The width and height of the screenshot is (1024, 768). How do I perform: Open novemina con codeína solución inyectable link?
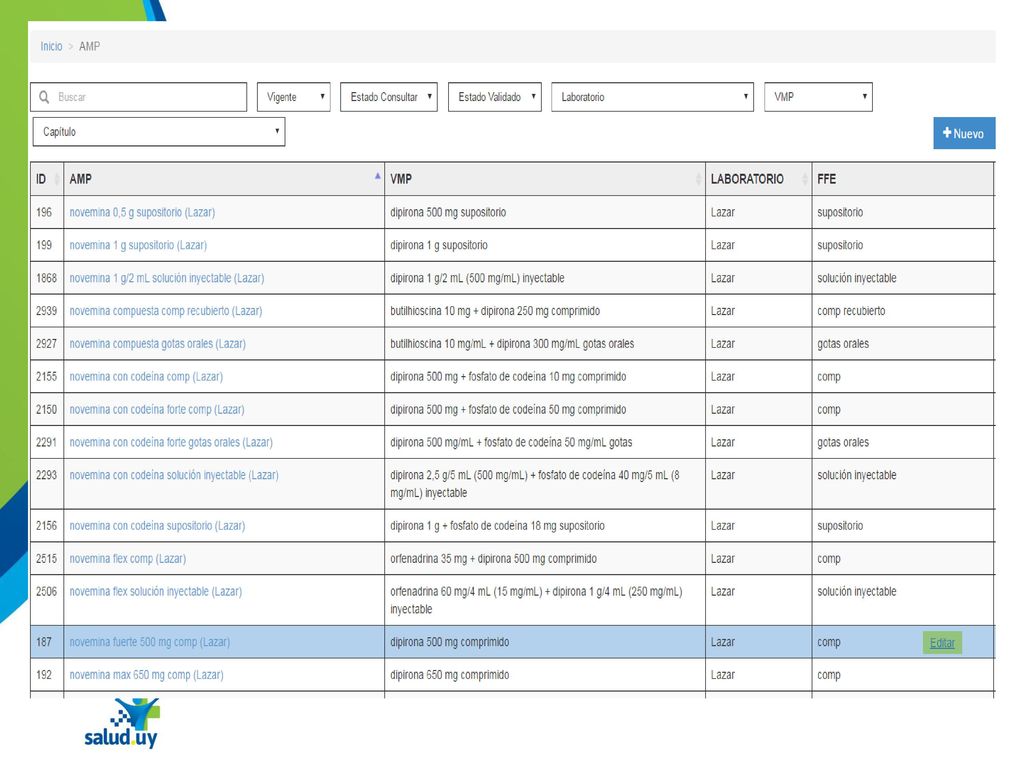coord(174,475)
